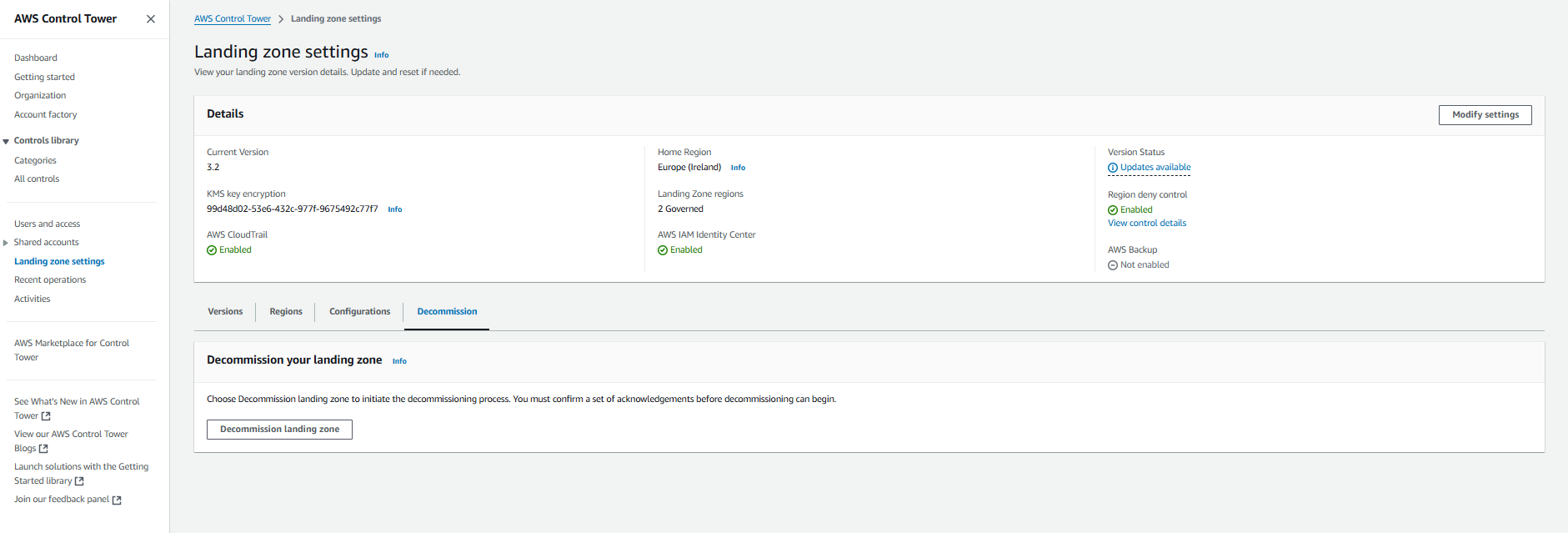Open Recent operations

click(x=50, y=279)
